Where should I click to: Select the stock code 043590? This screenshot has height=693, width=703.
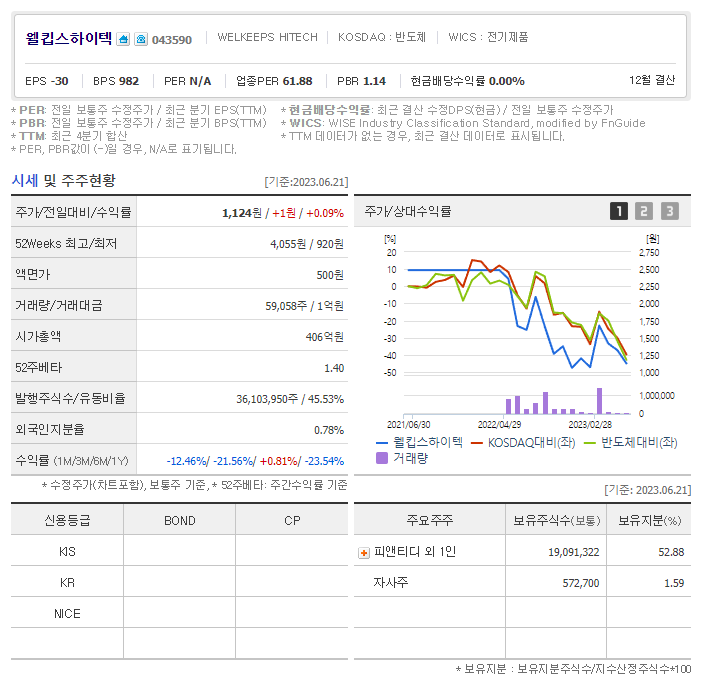172,40
